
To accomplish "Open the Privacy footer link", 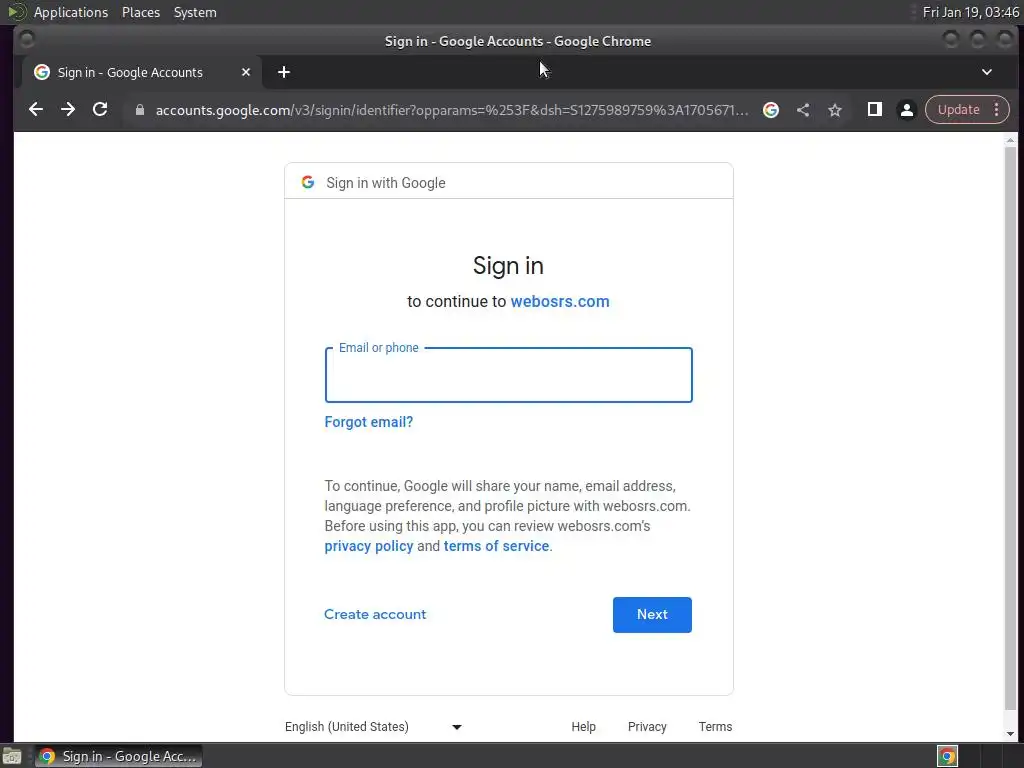I will click(647, 726).
